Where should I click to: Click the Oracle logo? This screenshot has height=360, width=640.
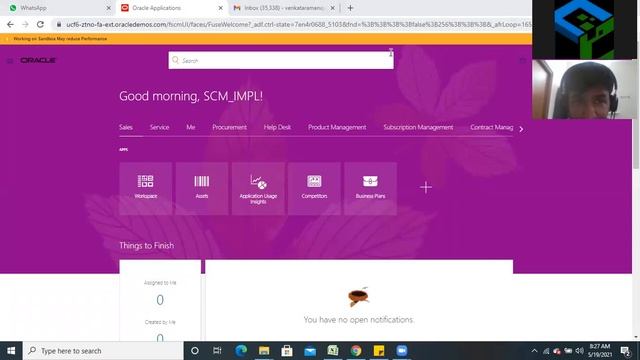click(x=38, y=60)
